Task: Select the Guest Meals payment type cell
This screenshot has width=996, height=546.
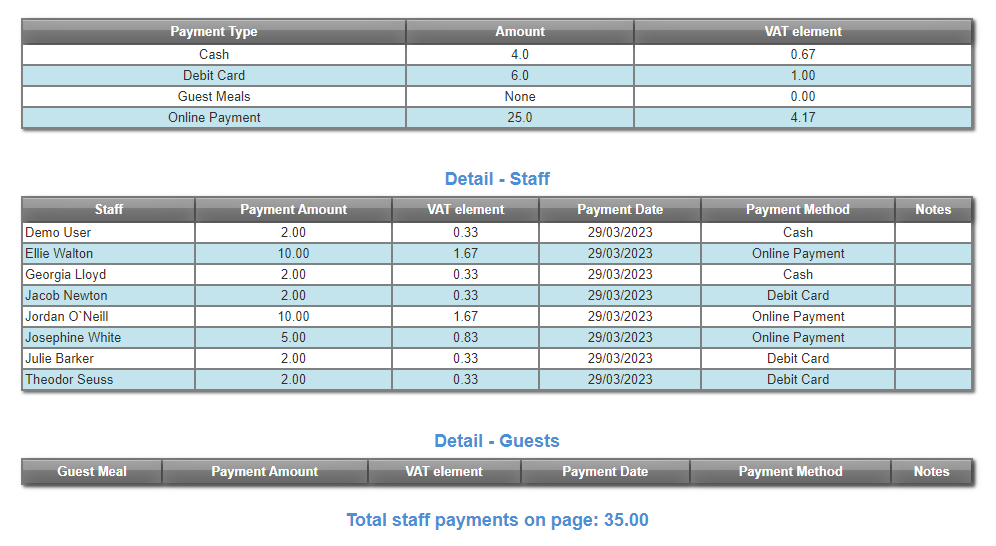Action: point(214,97)
